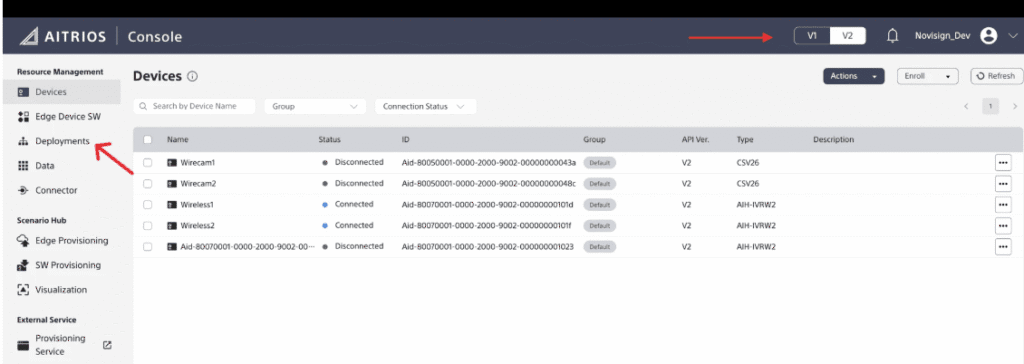Check the Wireless1 row checkbox

click(x=148, y=205)
